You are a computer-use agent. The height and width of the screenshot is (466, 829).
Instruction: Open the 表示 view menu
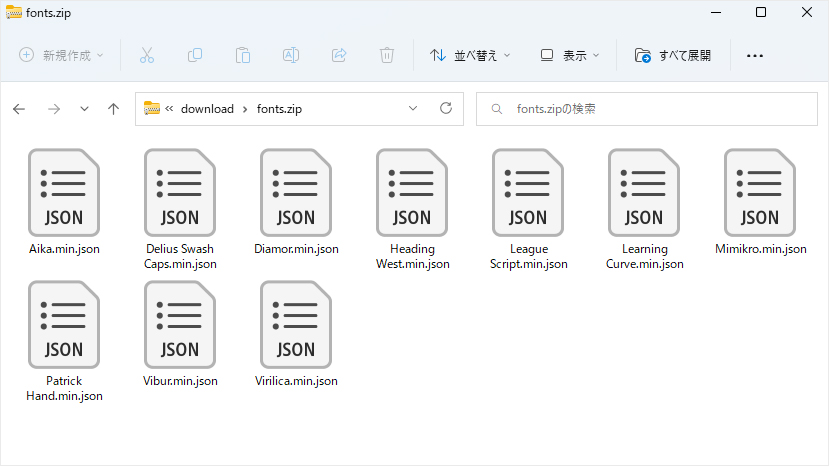[x=569, y=55]
